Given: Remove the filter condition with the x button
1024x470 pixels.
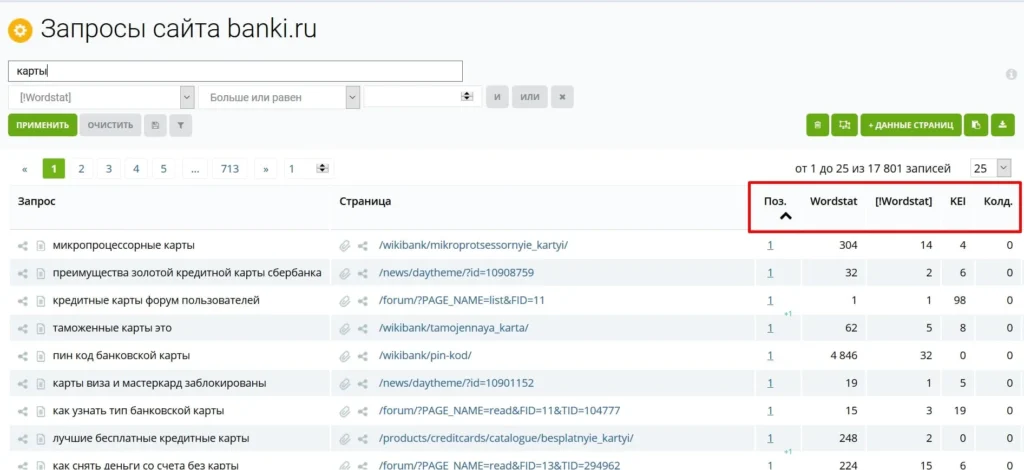Looking at the screenshot, I should pyautogui.click(x=562, y=97).
